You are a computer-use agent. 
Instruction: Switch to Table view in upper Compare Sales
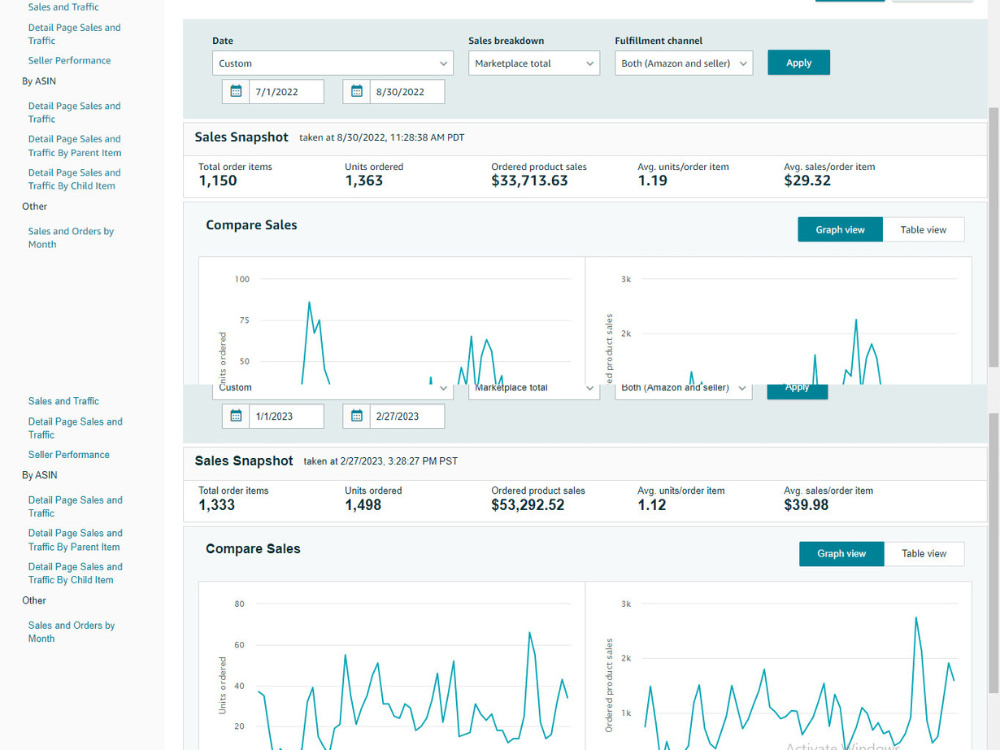tap(923, 230)
